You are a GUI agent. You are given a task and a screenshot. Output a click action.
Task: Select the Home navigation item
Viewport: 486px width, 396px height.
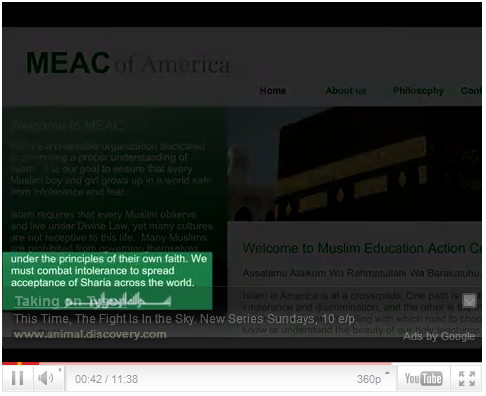pyautogui.click(x=273, y=91)
